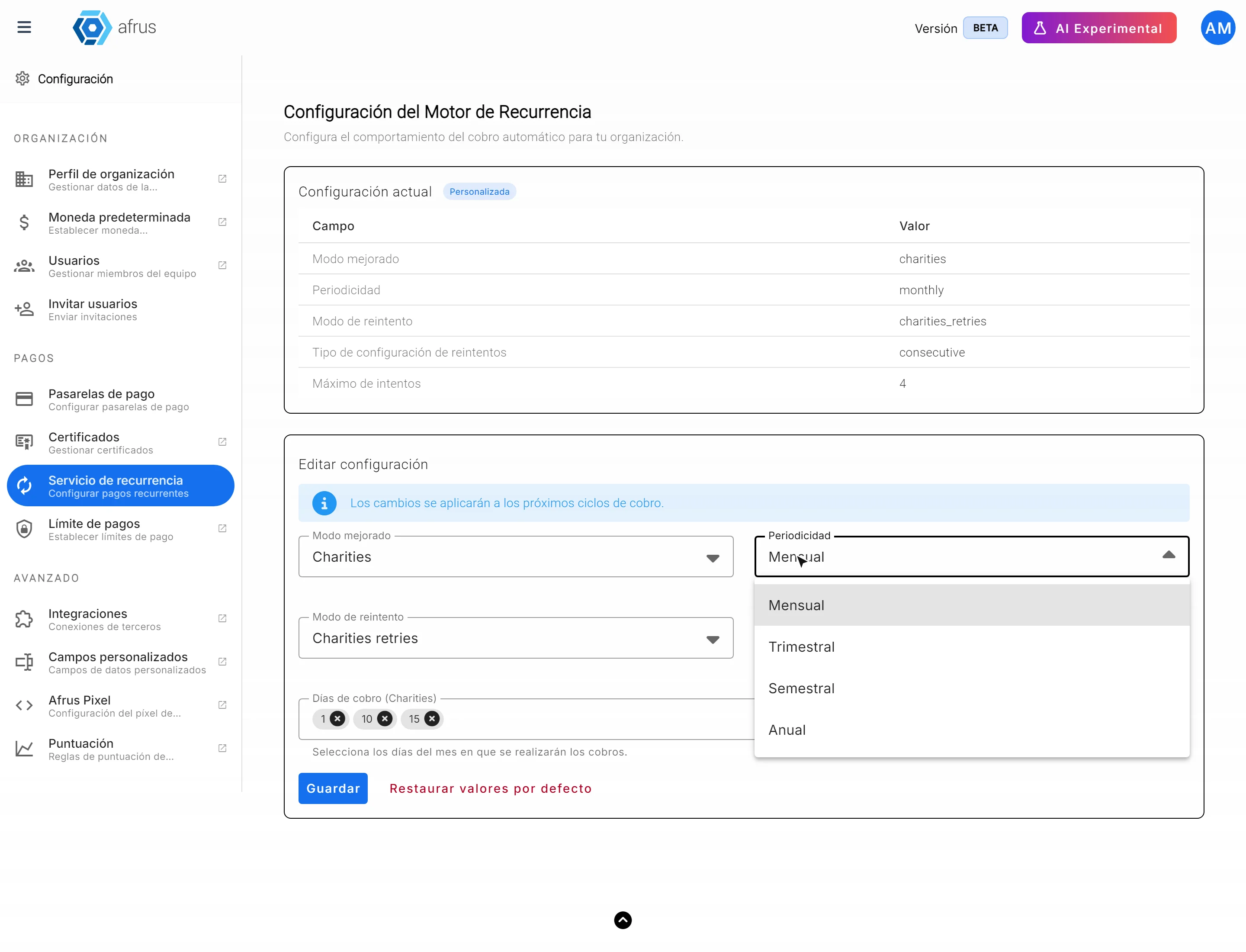Open external link icon for Integraciones
This screenshot has width=1246, height=952.
[222, 619]
